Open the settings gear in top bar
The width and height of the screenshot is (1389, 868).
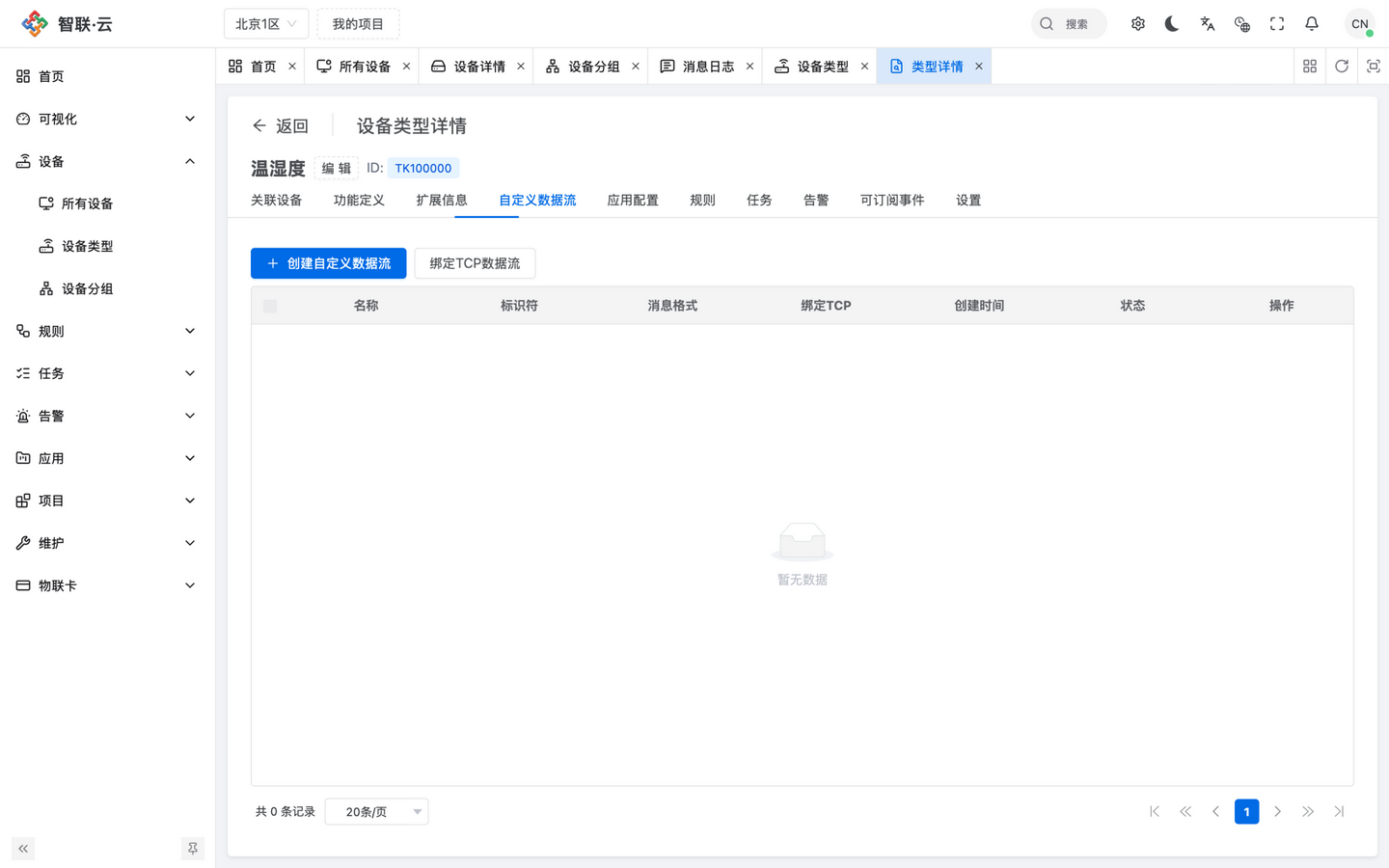point(1138,24)
